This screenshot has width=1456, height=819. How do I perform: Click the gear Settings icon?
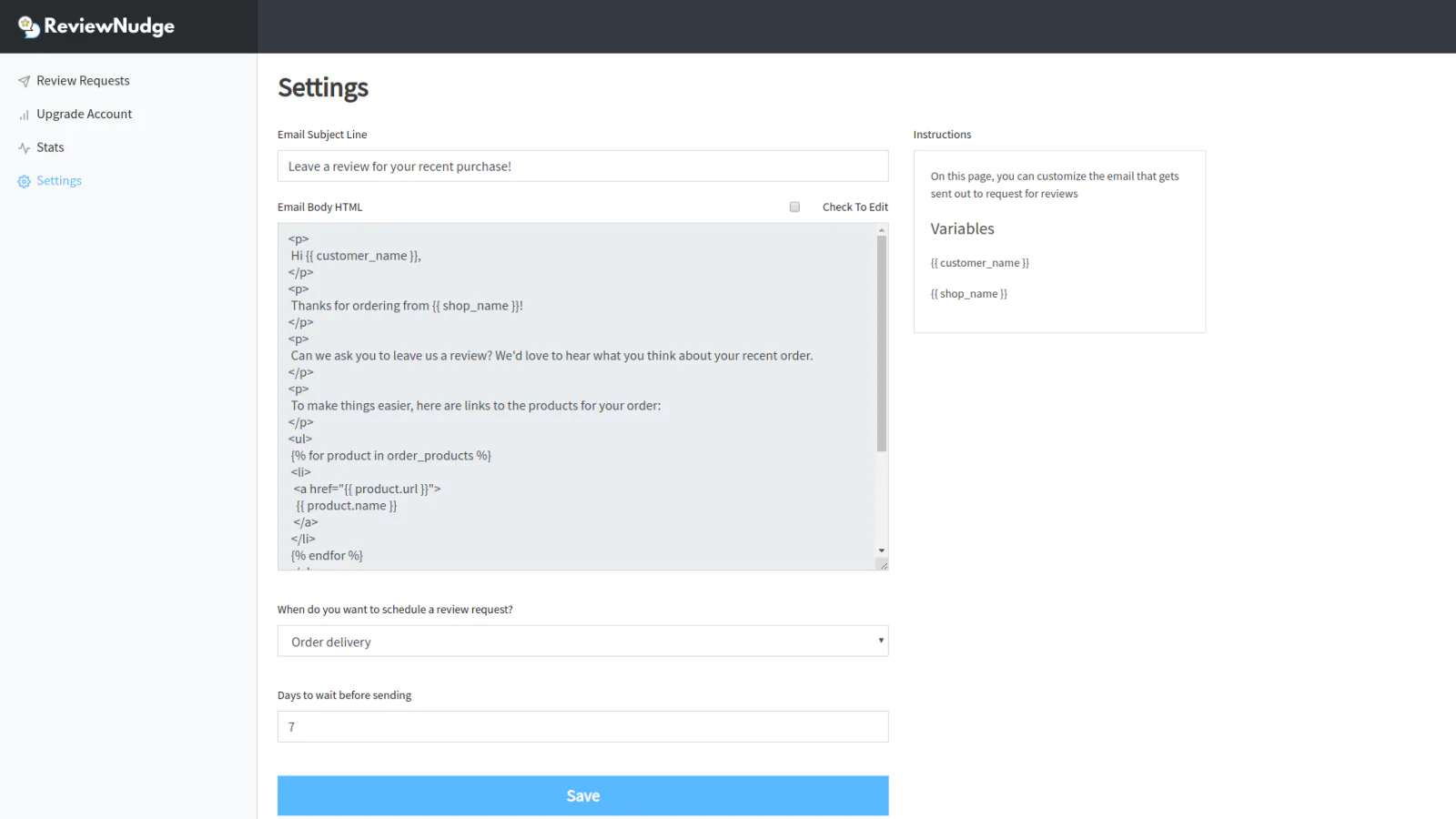(x=24, y=182)
